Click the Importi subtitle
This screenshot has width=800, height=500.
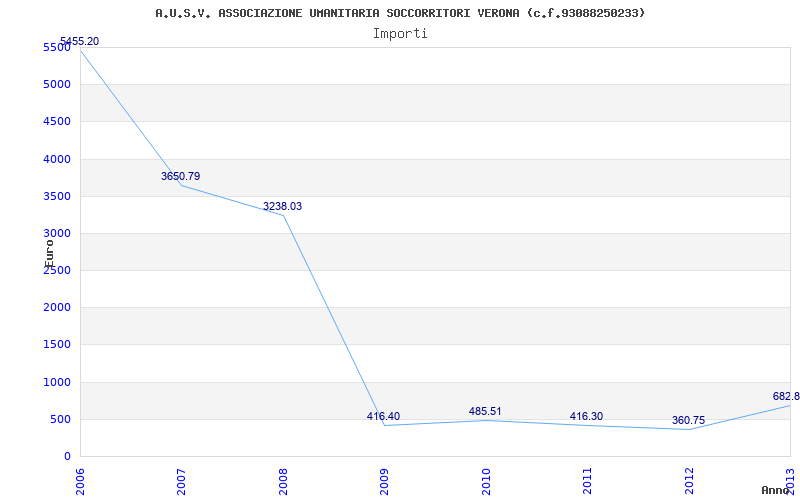[x=400, y=34]
